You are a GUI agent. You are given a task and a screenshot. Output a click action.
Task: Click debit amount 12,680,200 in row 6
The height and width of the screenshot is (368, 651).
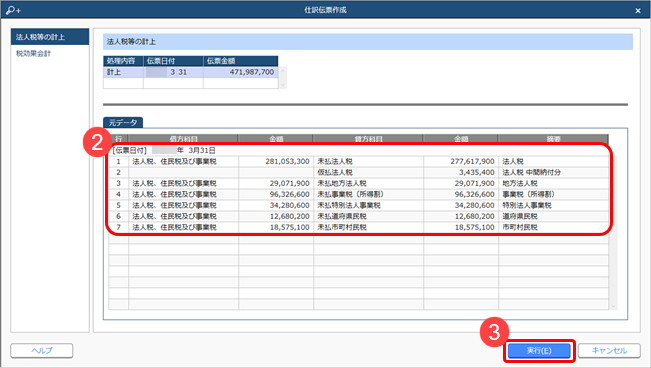pos(276,216)
